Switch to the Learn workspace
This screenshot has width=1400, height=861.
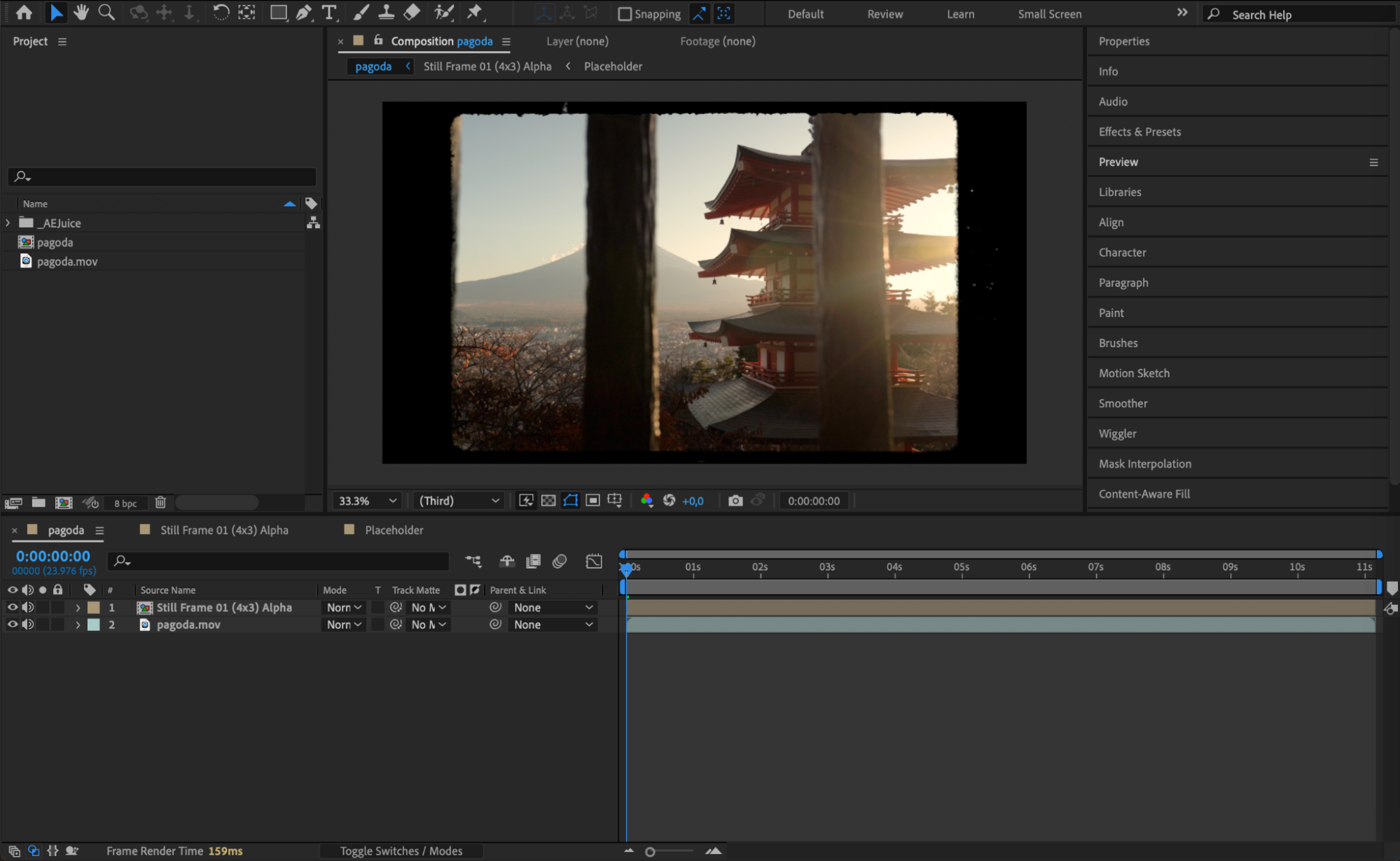(960, 14)
